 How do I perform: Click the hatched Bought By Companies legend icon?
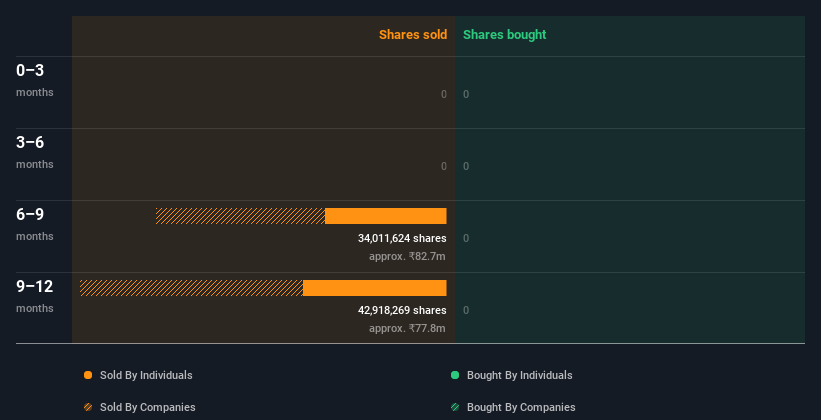pos(455,407)
